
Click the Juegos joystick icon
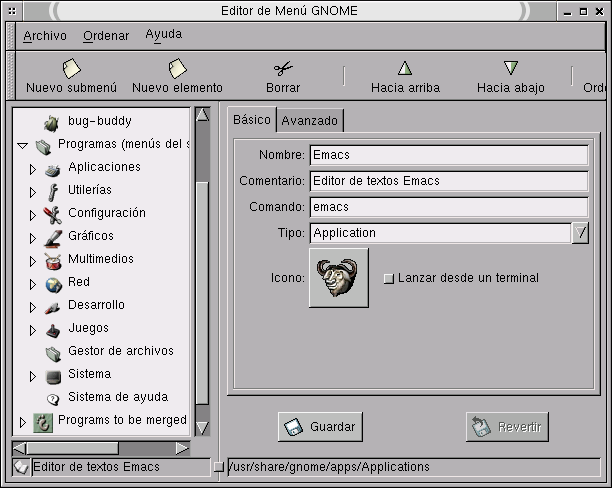[53, 331]
